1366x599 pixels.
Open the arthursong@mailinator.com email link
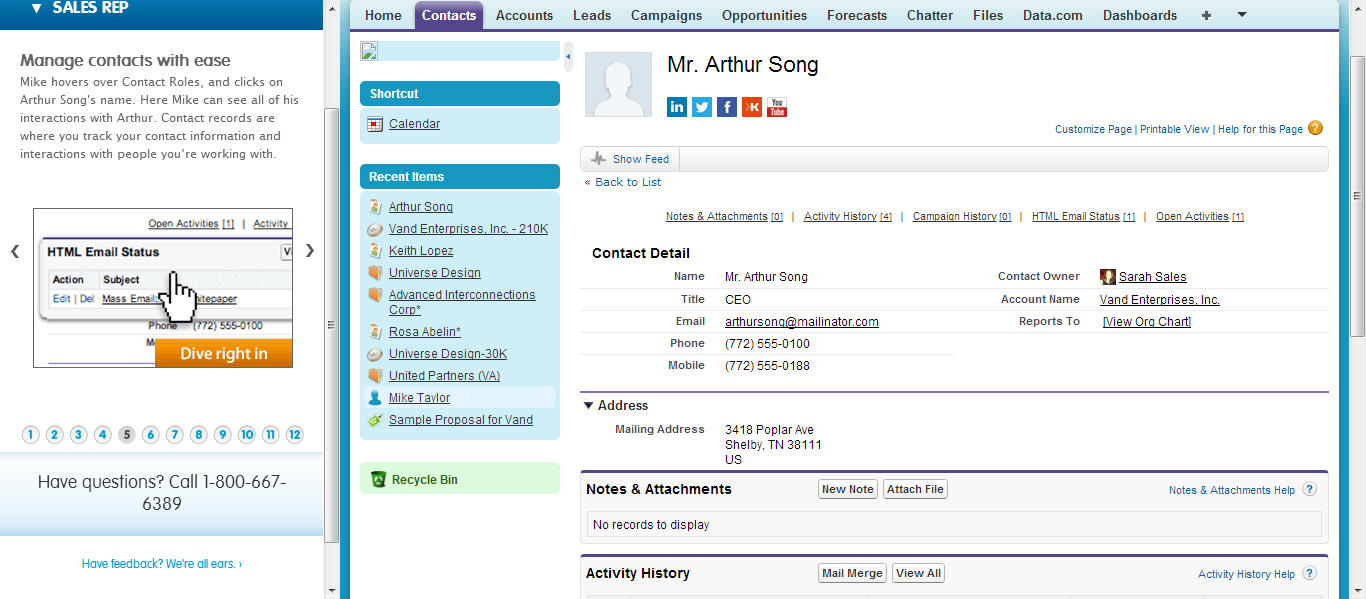pyautogui.click(x=801, y=322)
